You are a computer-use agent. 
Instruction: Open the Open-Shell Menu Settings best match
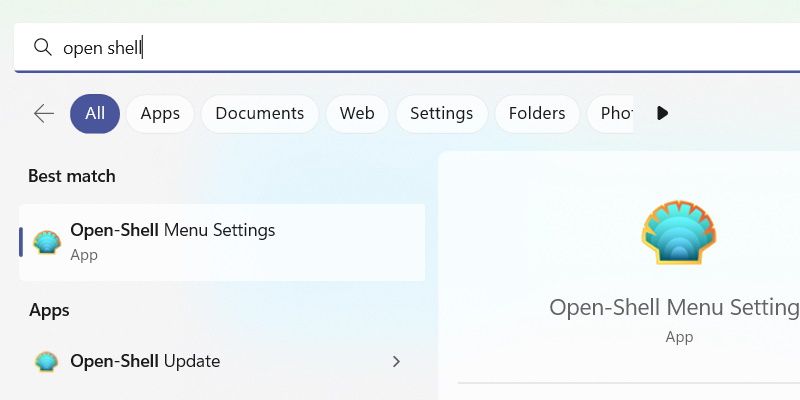[x=222, y=242]
